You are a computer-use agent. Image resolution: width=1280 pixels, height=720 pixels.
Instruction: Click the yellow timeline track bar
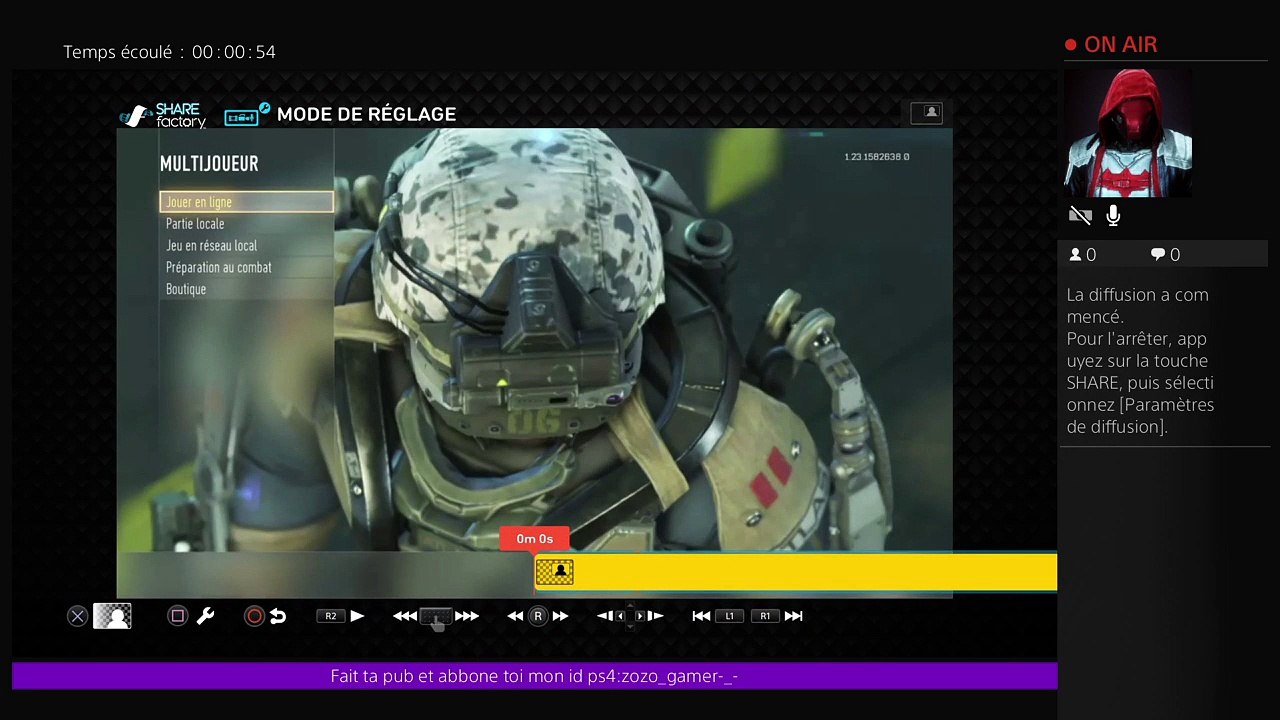tap(796, 572)
